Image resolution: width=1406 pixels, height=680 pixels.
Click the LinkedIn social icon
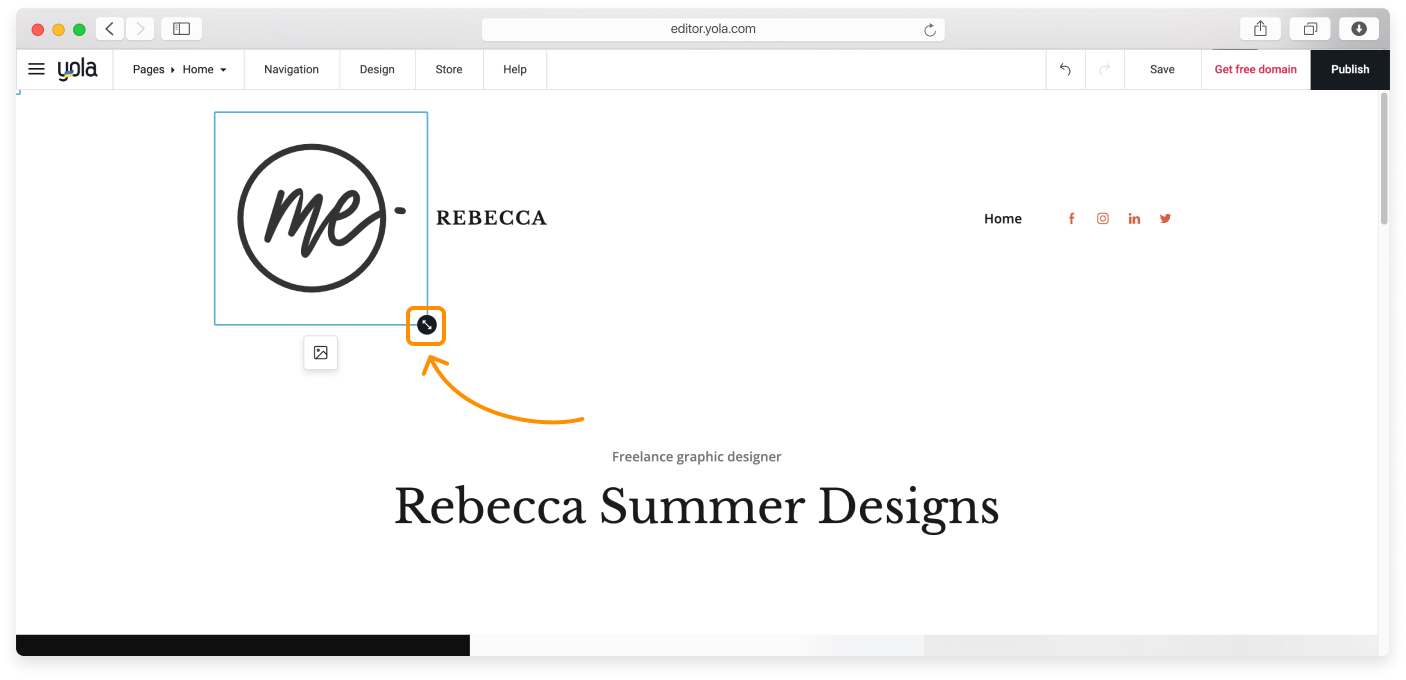click(x=1134, y=218)
